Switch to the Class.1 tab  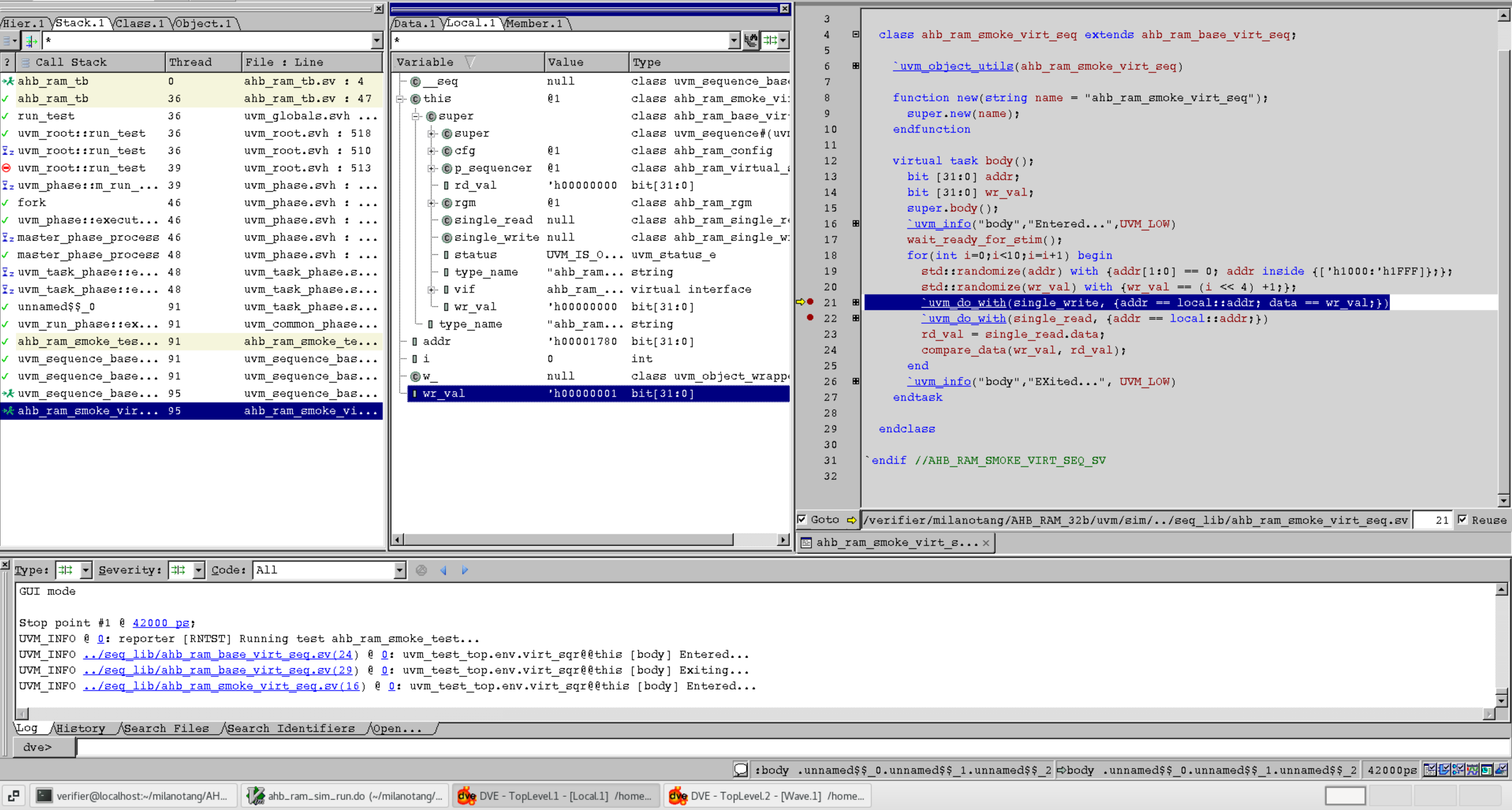click(x=139, y=24)
